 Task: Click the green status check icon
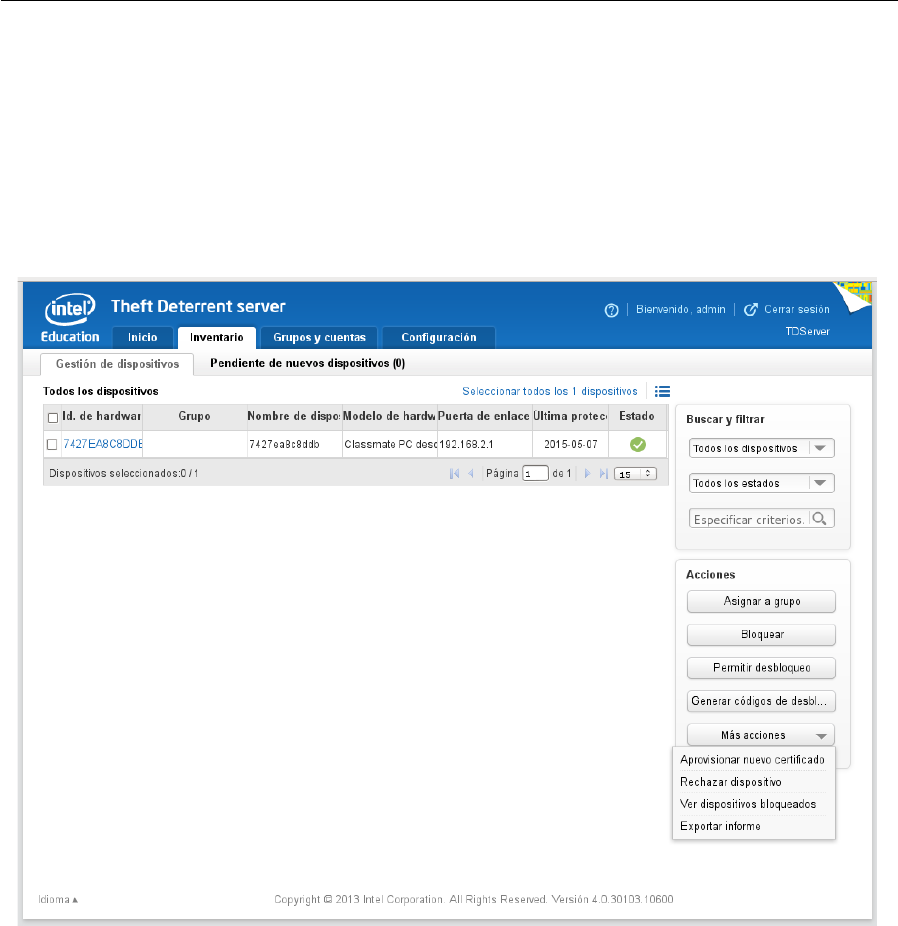(638, 445)
